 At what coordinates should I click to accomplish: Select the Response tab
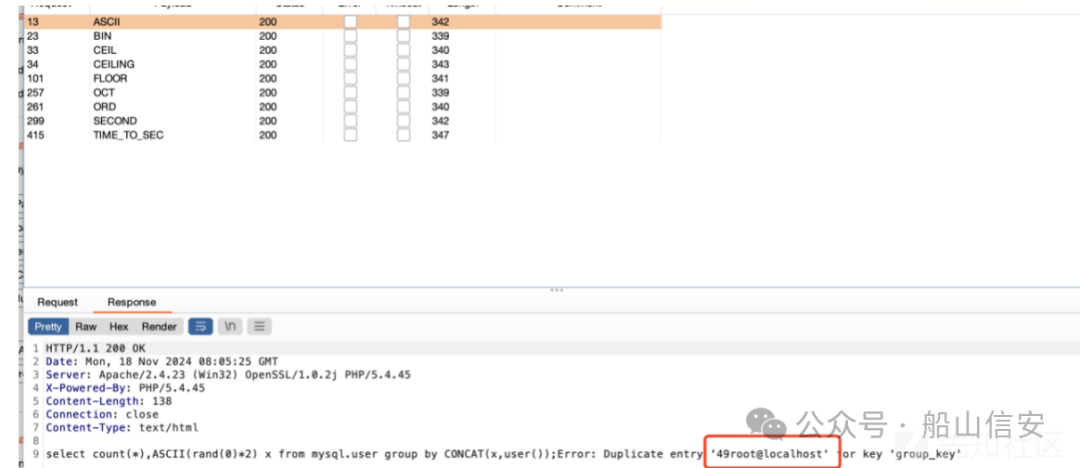tap(132, 302)
